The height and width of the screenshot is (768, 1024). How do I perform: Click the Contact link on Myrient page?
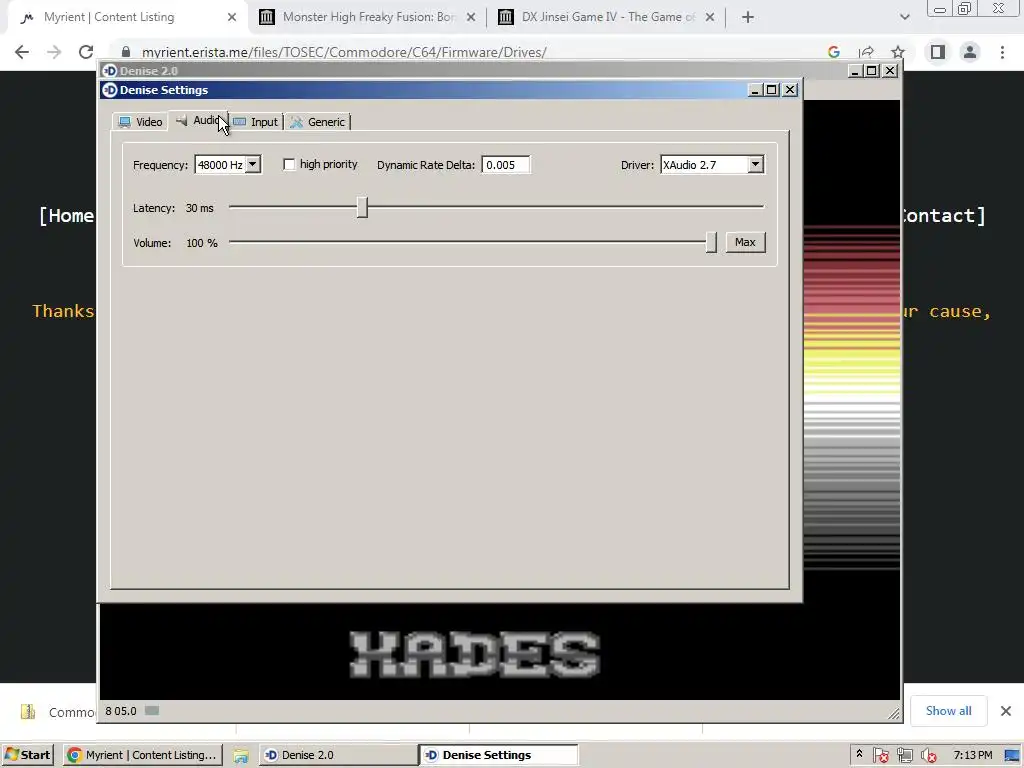pos(944,216)
